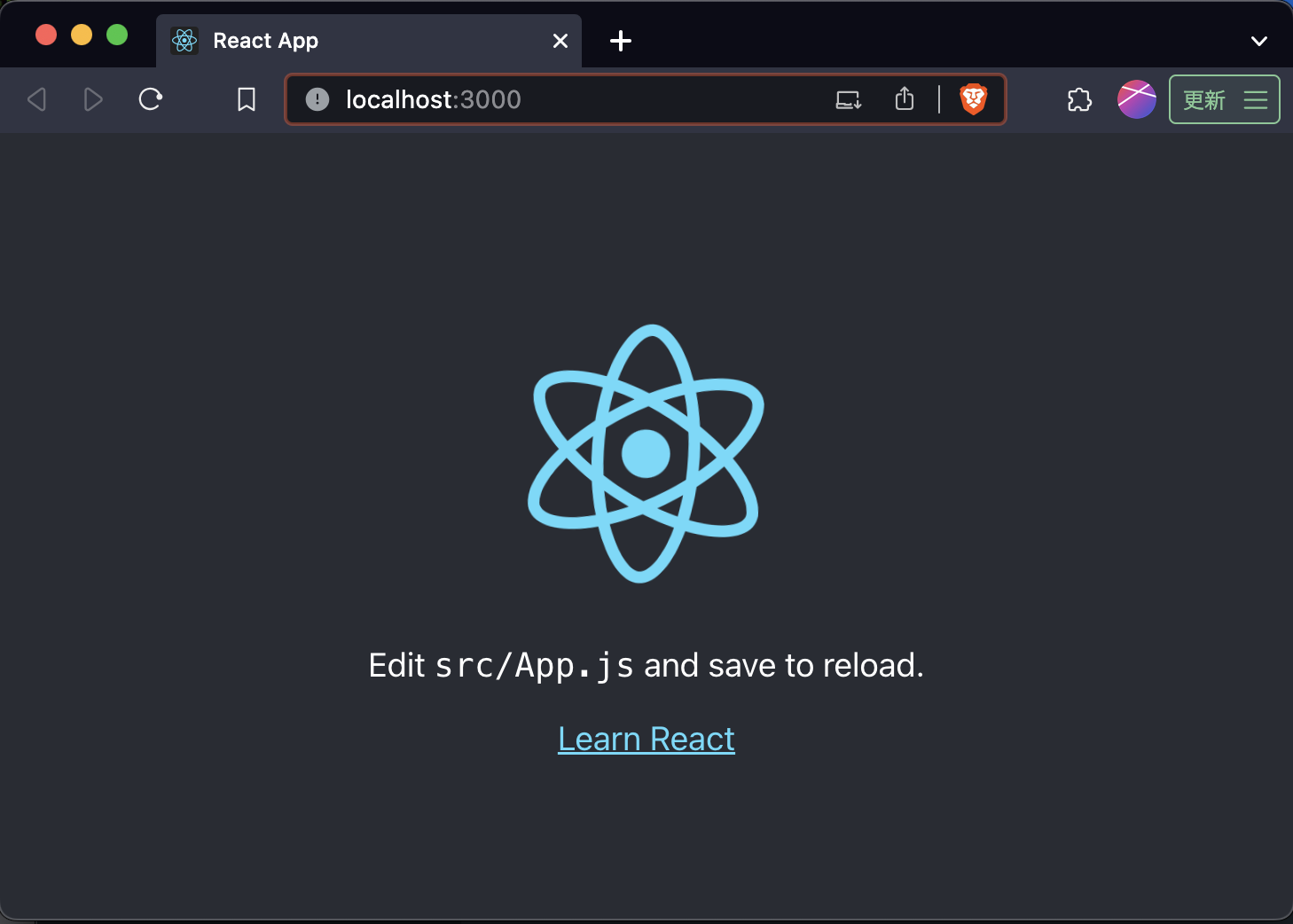
Task: Open the Brave Shields lion icon
Action: point(974,99)
